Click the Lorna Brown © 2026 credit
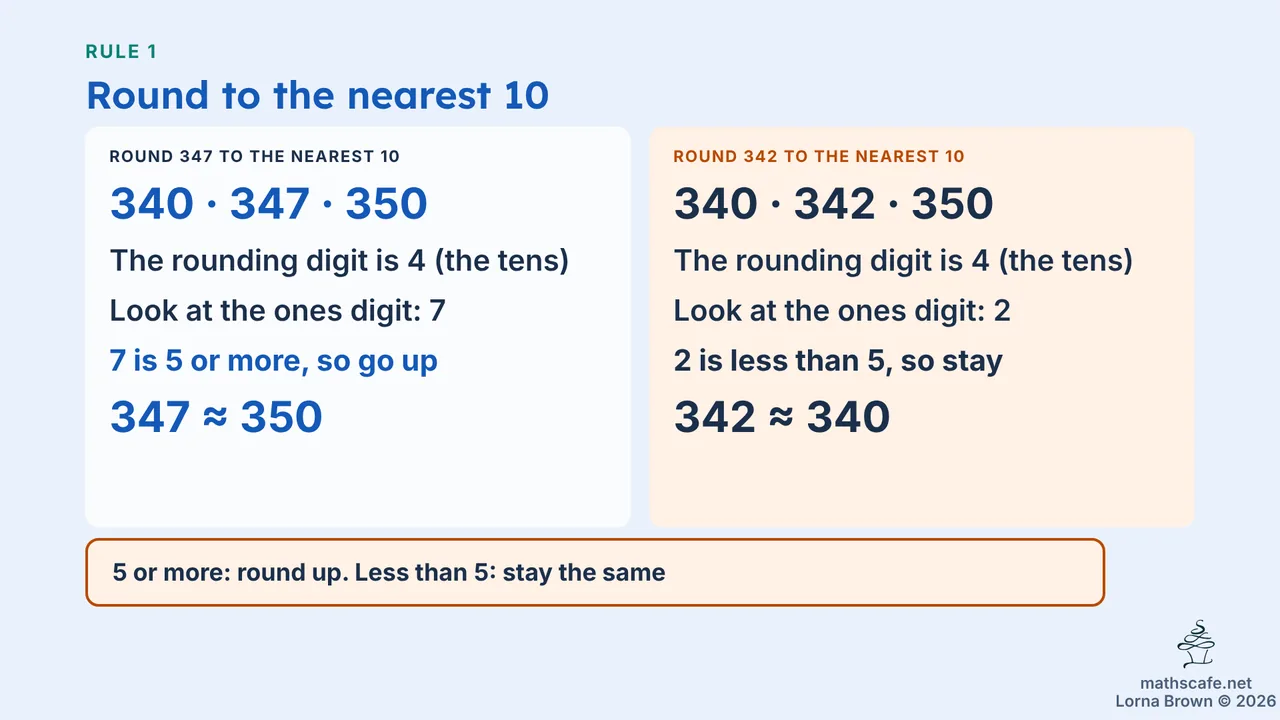 pyautogui.click(x=1196, y=701)
